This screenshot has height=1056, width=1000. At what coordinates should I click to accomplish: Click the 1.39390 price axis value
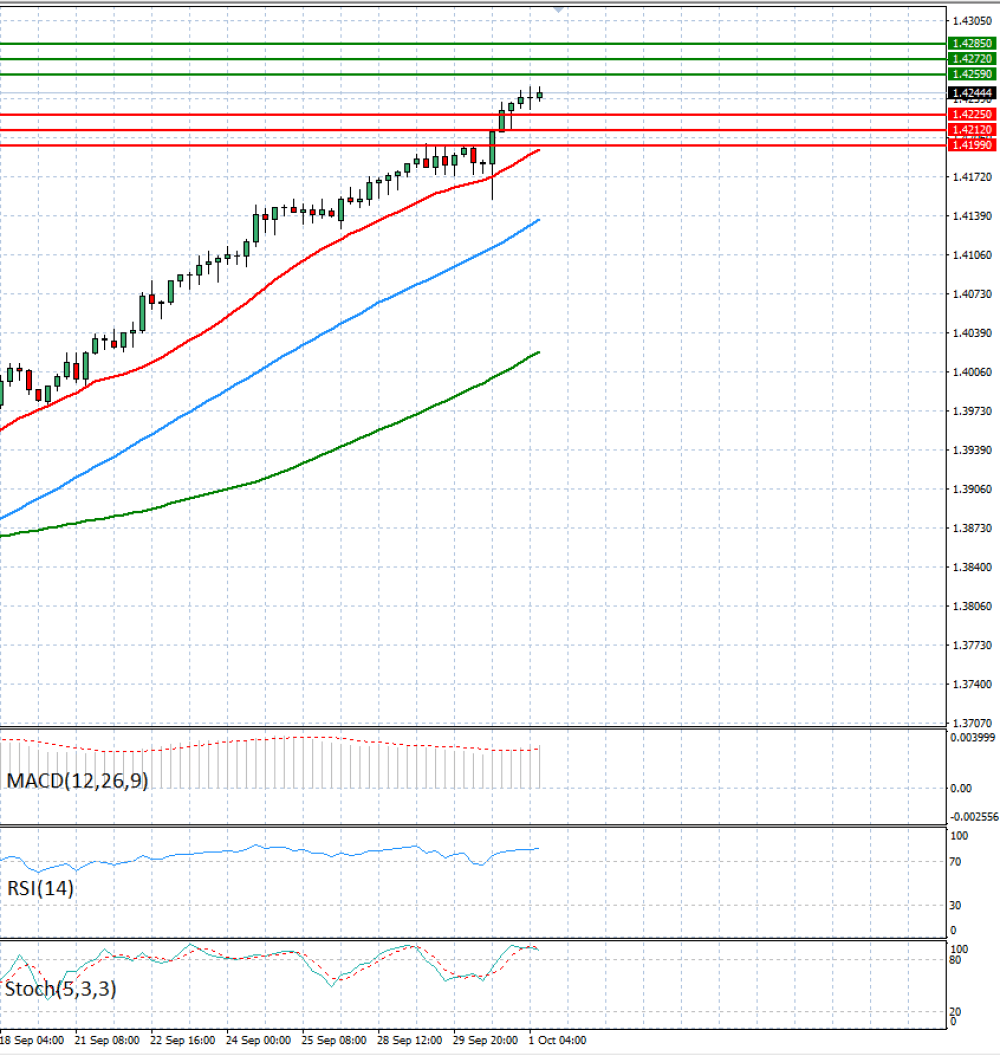point(972,451)
